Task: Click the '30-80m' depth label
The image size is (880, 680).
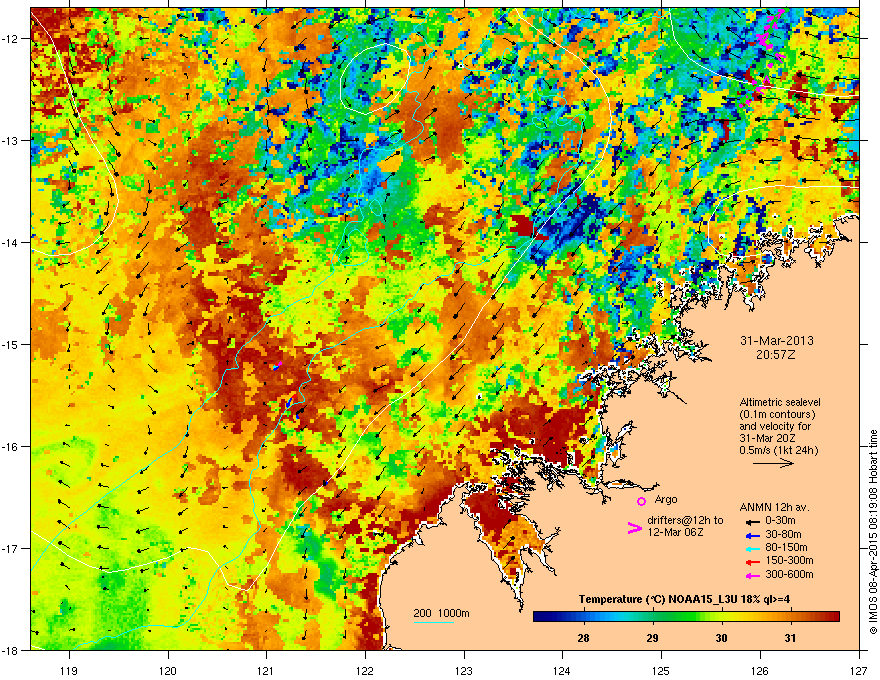Action: click(783, 534)
